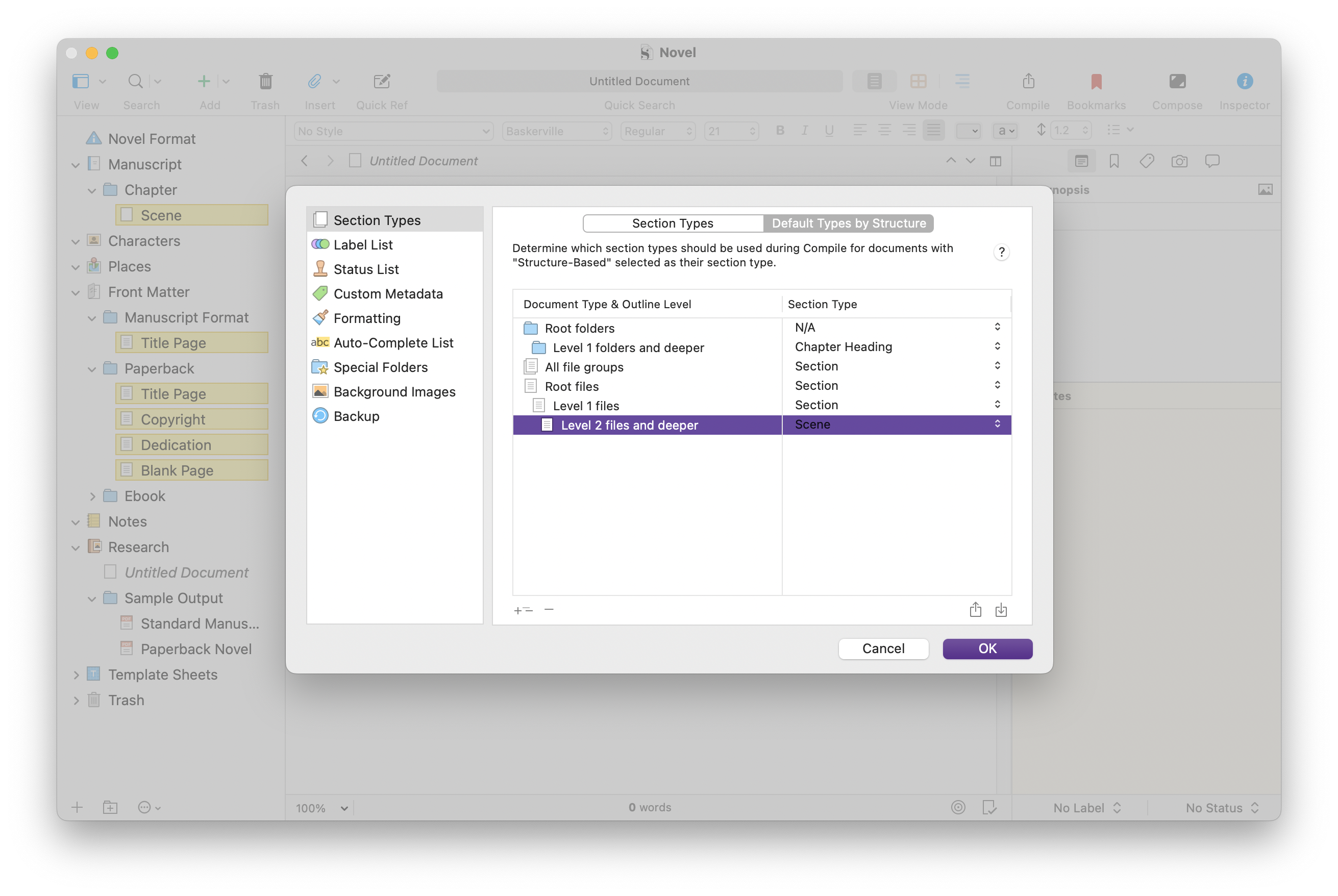Click the Cancel button
This screenshot has height=896, width=1338.
(x=883, y=649)
